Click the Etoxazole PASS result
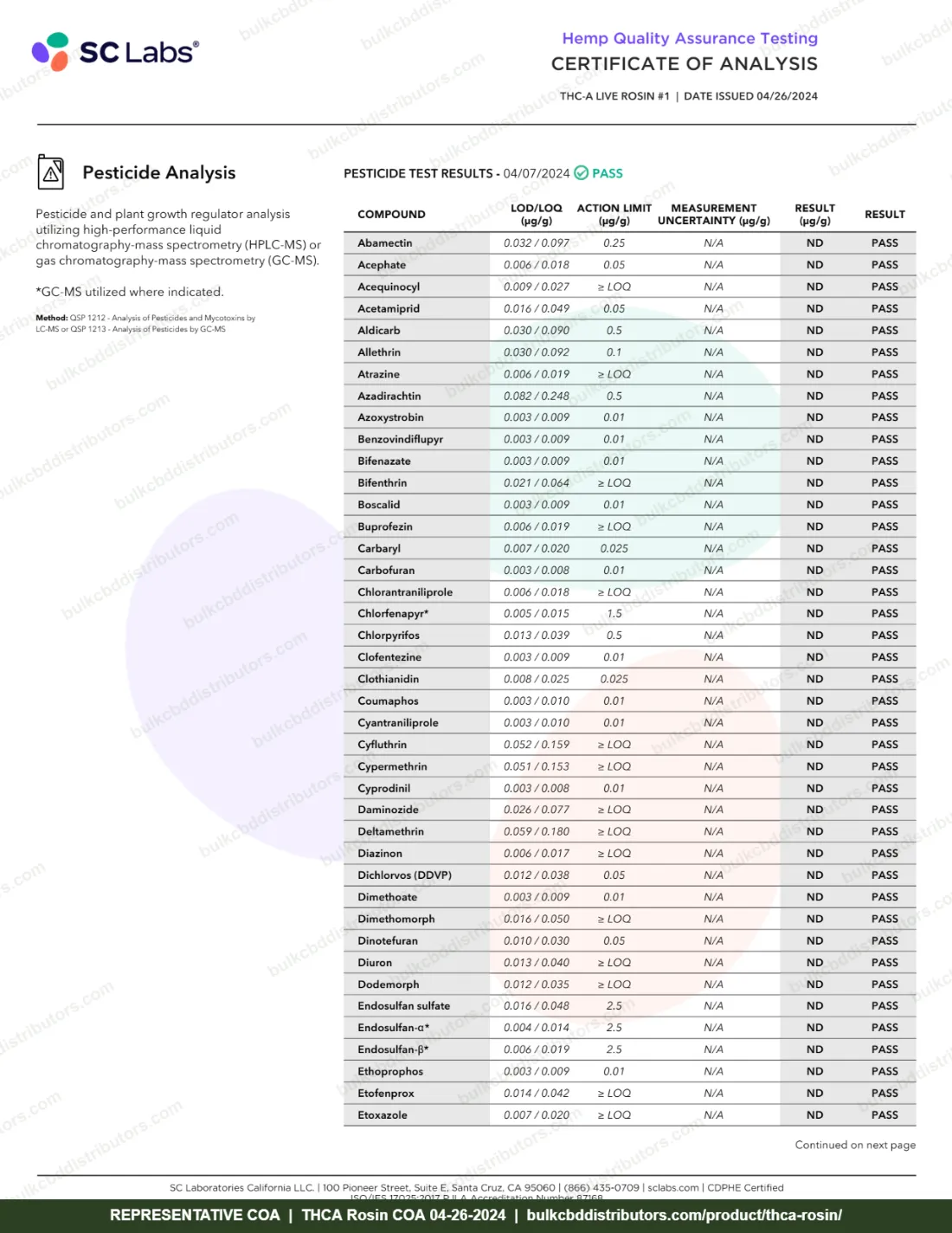Viewport: 952px width, 1233px height. [884, 1115]
